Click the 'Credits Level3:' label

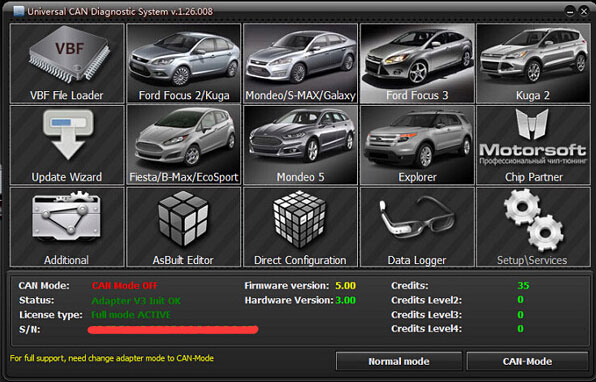(426, 315)
